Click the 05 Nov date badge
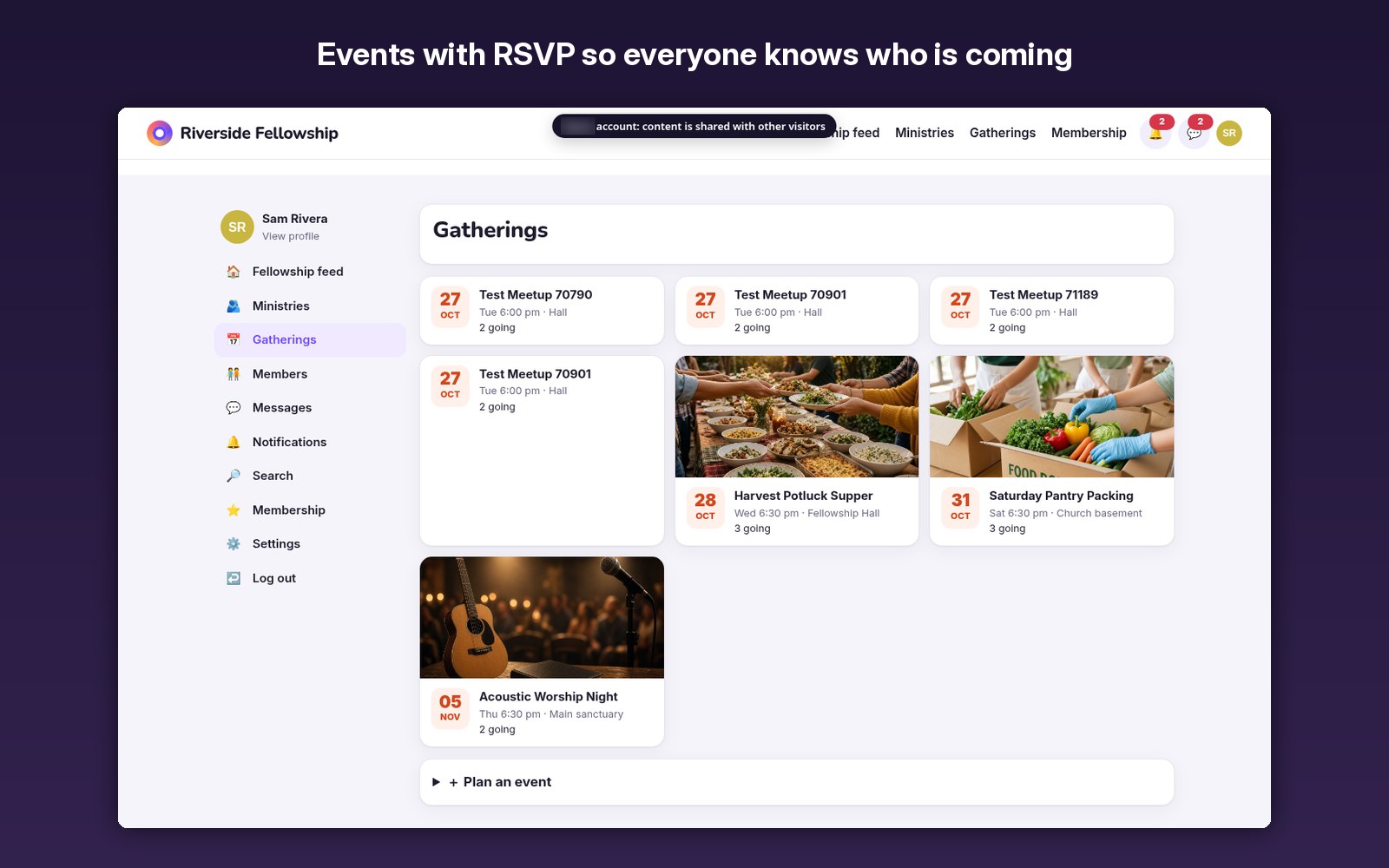This screenshot has width=1389, height=868. tap(450, 708)
